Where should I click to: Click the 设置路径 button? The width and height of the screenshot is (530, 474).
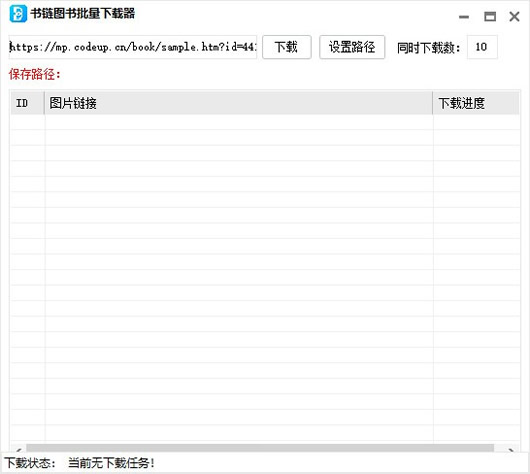[x=352, y=47]
